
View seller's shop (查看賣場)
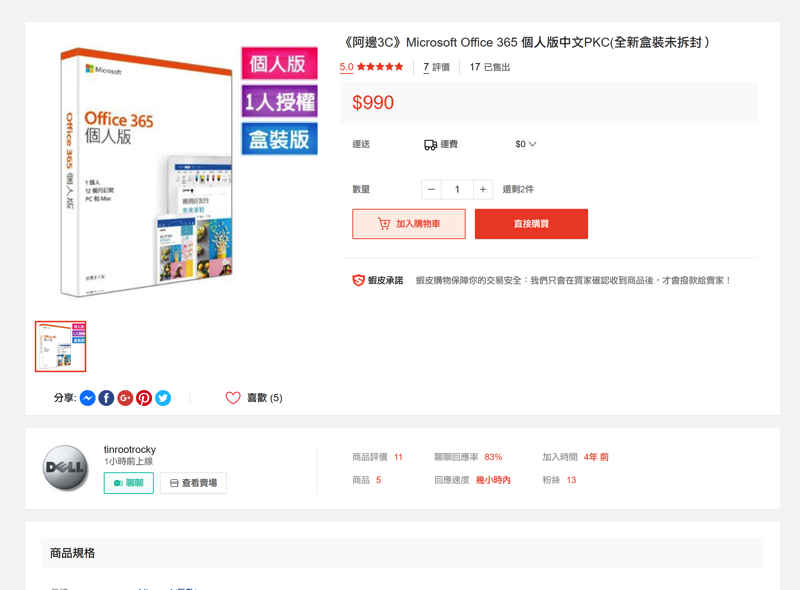(x=193, y=483)
